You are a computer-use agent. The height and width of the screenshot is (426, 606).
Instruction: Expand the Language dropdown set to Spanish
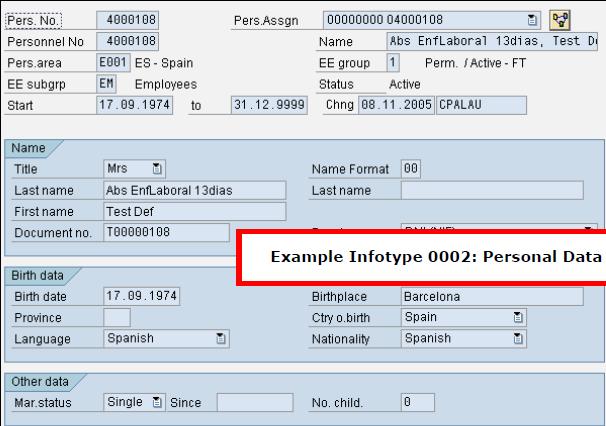pyautogui.click(x=220, y=339)
